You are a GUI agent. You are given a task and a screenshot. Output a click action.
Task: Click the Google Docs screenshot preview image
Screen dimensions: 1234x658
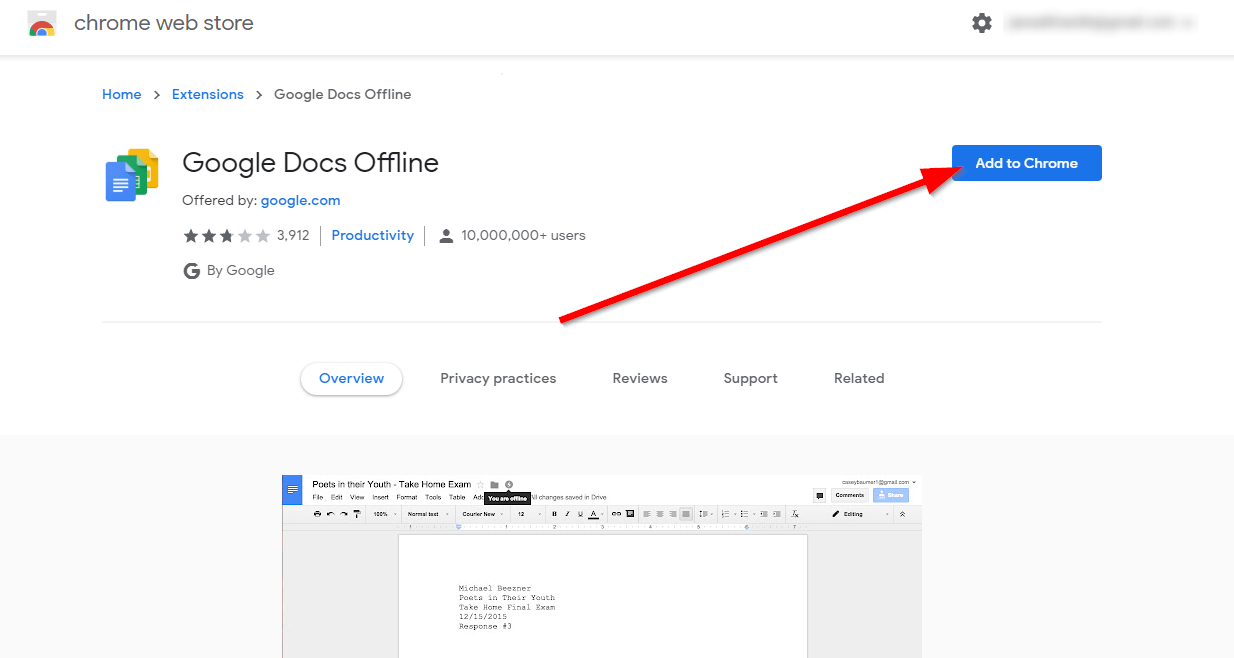(x=602, y=566)
